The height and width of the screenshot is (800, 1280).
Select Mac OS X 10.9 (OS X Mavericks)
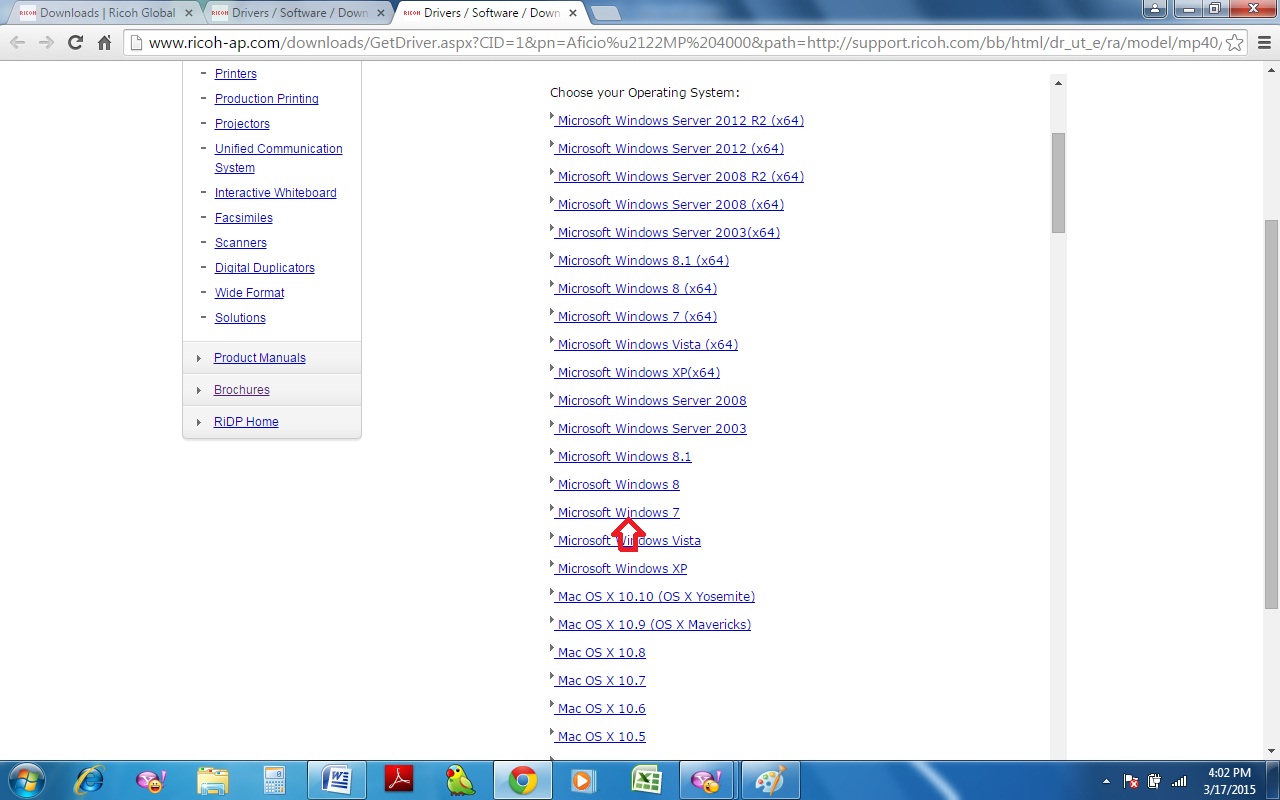tap(654, 625)
